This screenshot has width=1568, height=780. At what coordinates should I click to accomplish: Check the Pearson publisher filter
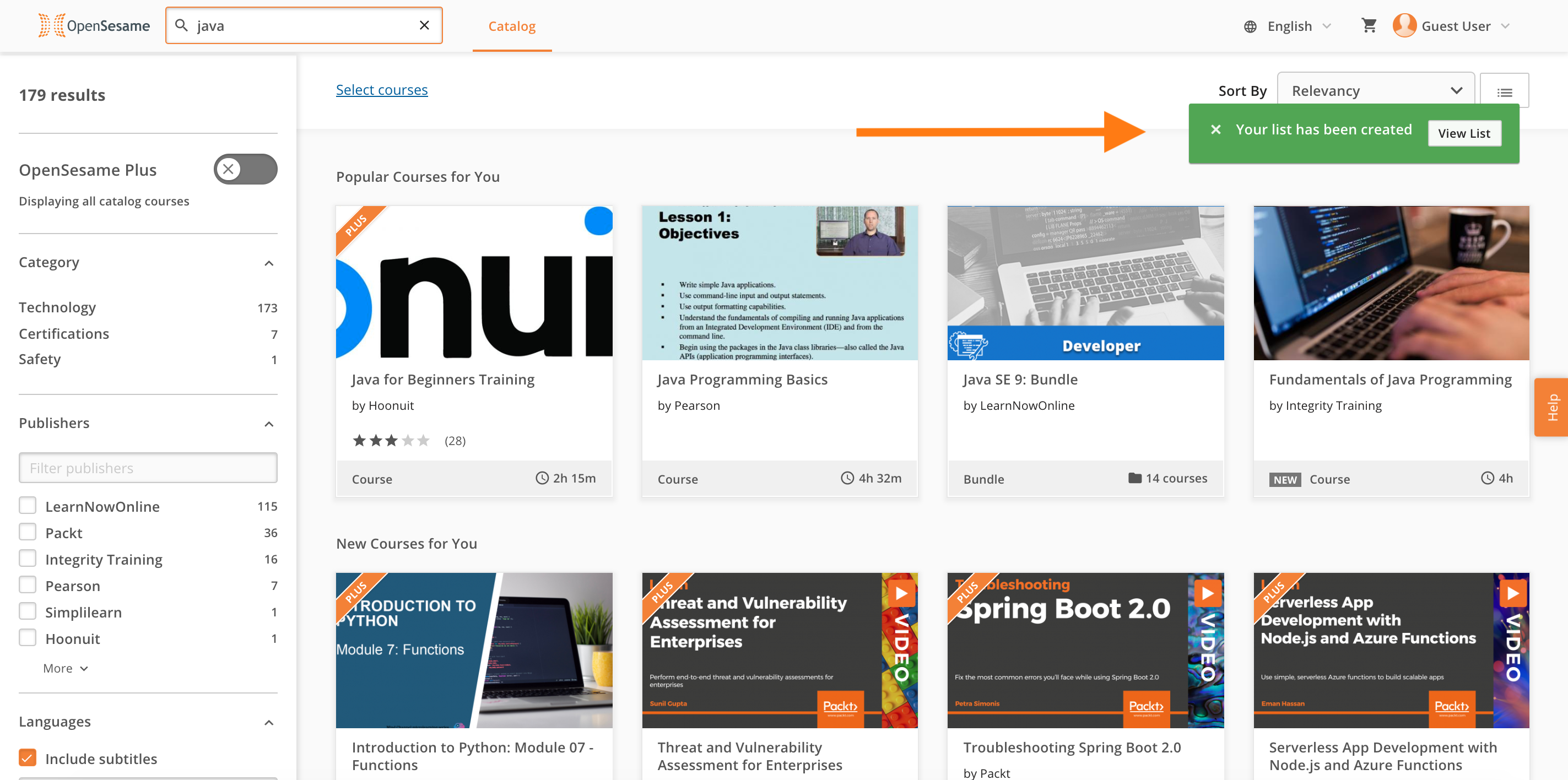click(x=28, y=586)
